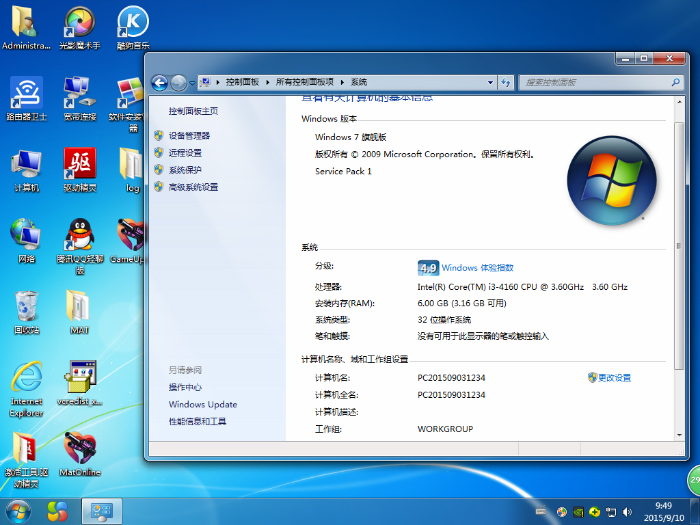700x525 pixels.
Task: Select 所有控制面板项 in the breadcrumb
Action: 305,82
